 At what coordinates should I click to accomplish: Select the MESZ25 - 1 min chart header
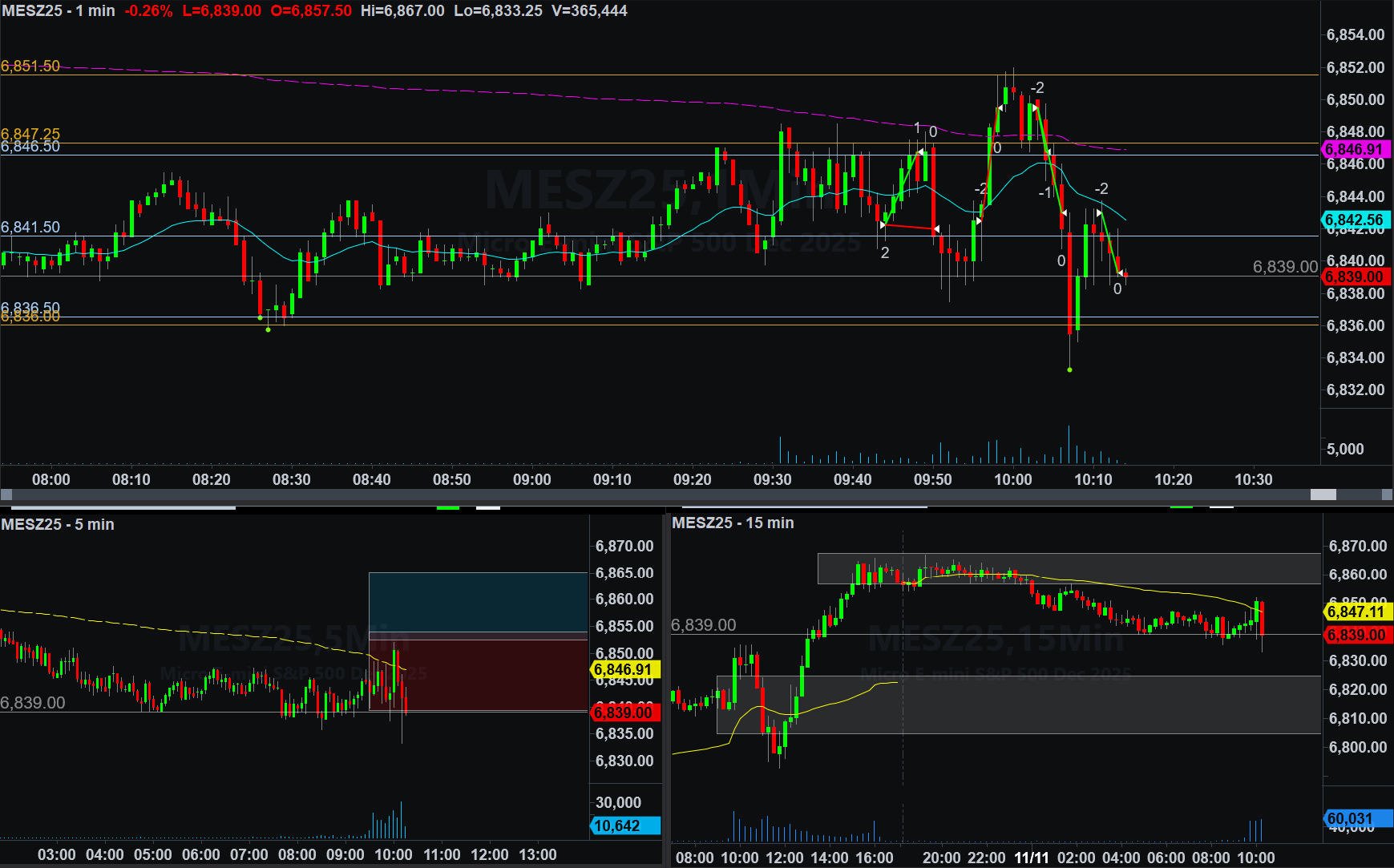(x=59, y=11)
